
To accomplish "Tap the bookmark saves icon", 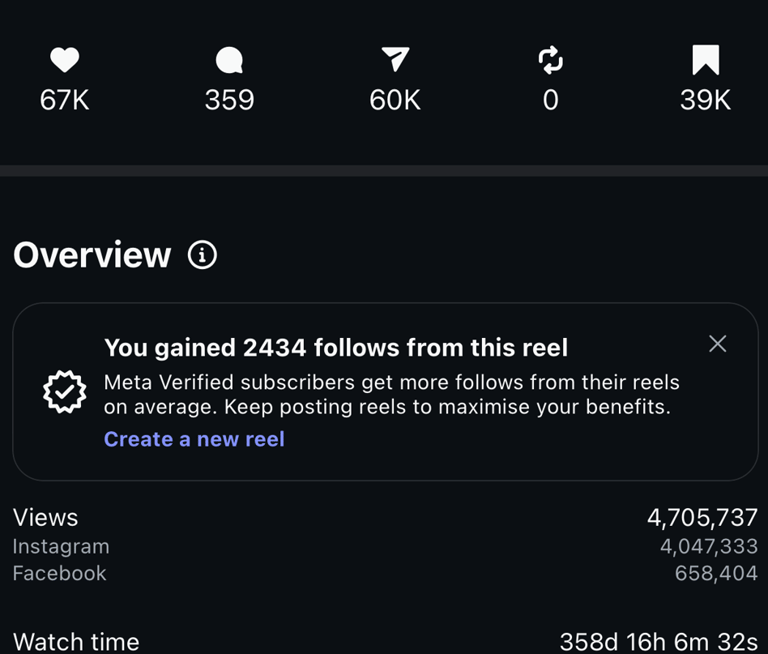I will pyautogui.click(x=705, y=61).
